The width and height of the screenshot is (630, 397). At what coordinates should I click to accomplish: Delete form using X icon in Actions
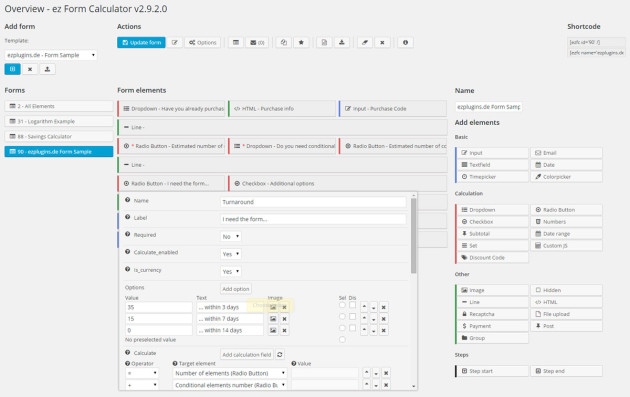click(382, 43)
